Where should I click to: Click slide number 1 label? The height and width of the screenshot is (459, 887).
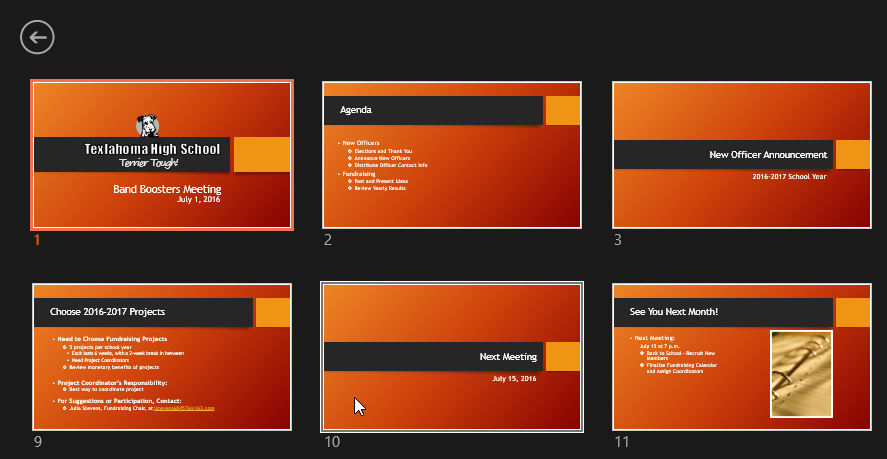pos(37,240)
